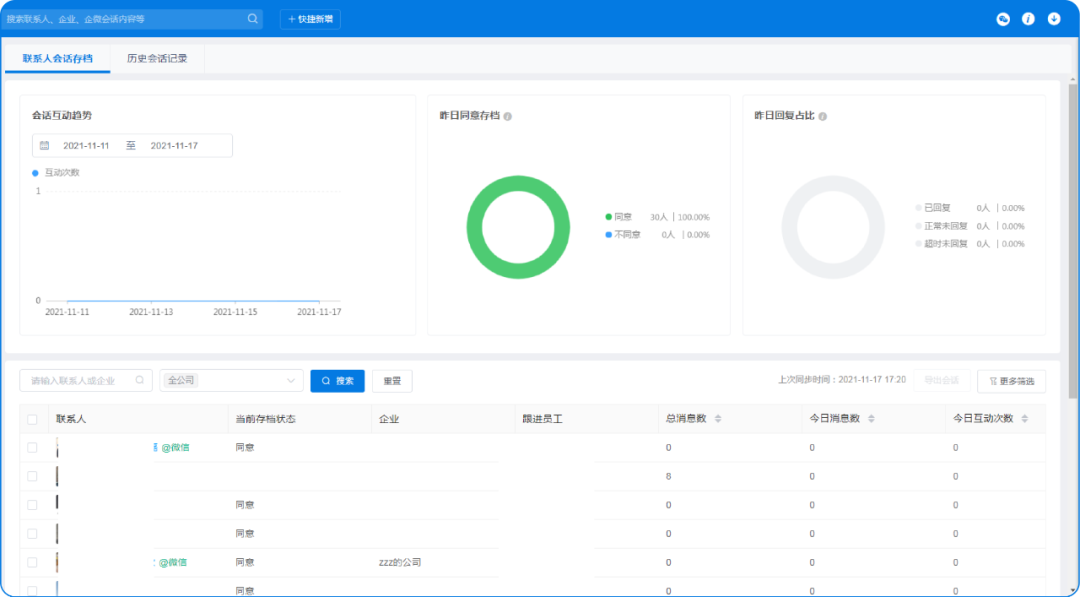
Task: Open the 全公司 department dropdown
Action: tap(231, 380)
